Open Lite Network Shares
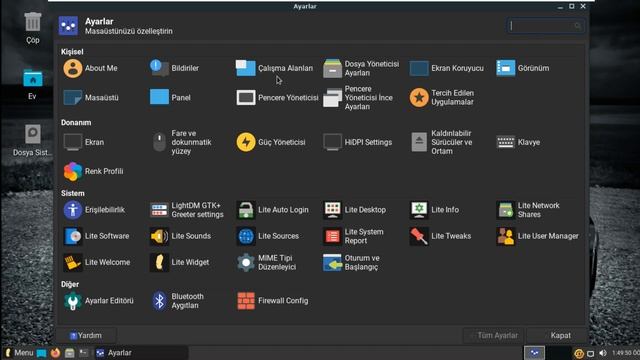This screenshot has width=640, height=360. [528, 210]
